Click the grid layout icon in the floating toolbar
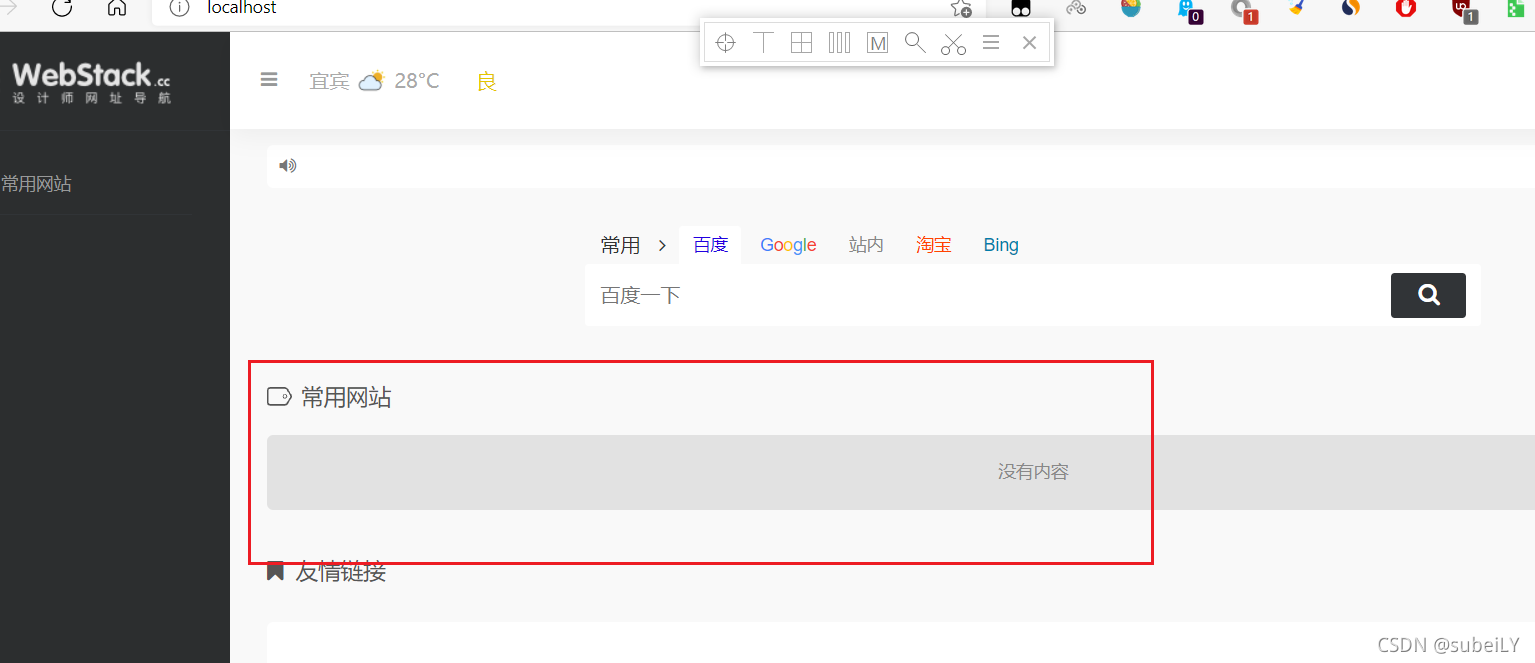The height and width of the screenshot is (663, 1535). pos(801,42)
